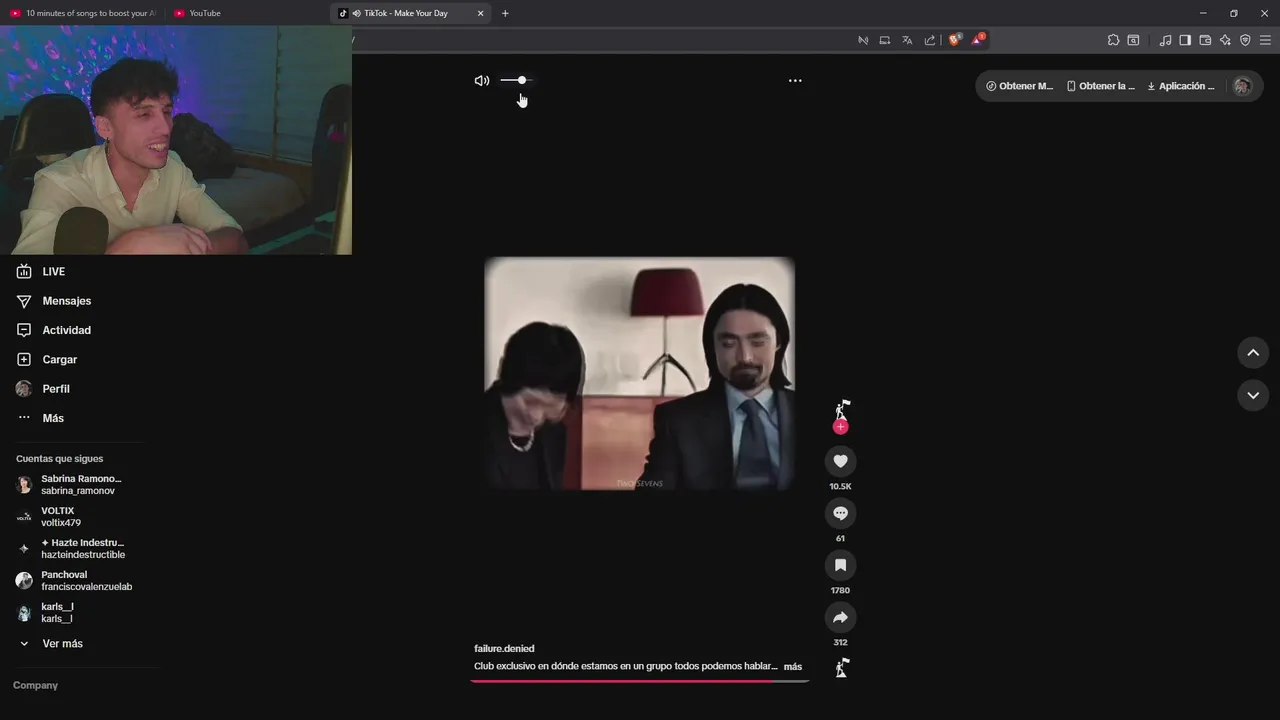The width and height of the screenshot is (1280, 720).
Task: Share the video with arrow icon
Action: (x=840, y=617)
